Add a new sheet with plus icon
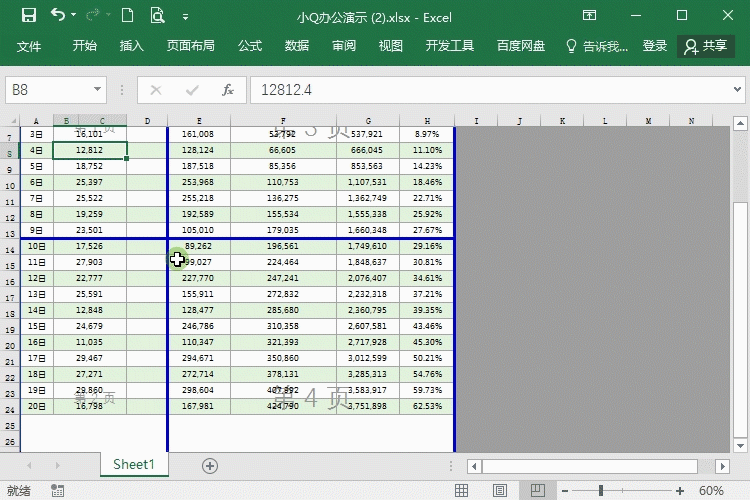 pos(210,466)
